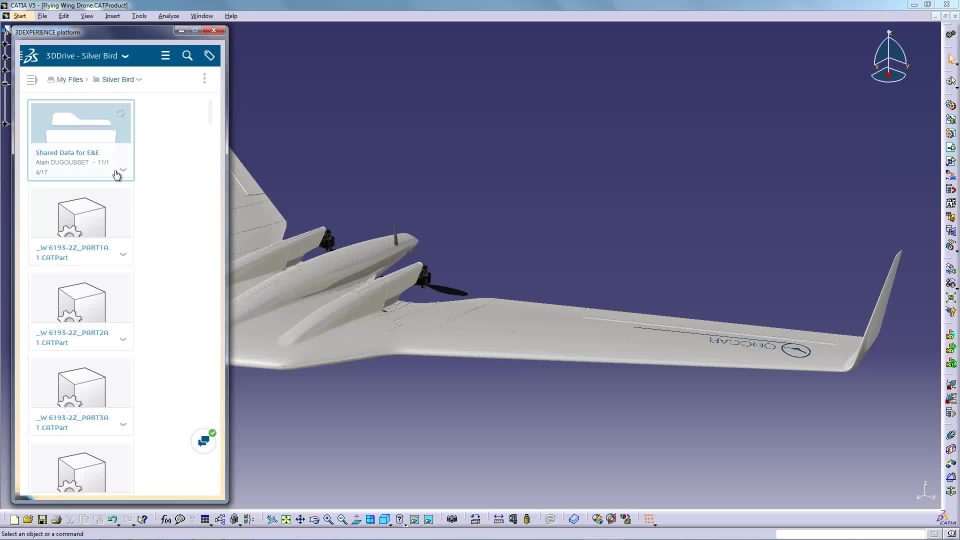Open the _W 6193-22_PART3A.1.CATPart file name
This screenshot has height=540, width=960.
pyautogui.click(x=72, y=422)
